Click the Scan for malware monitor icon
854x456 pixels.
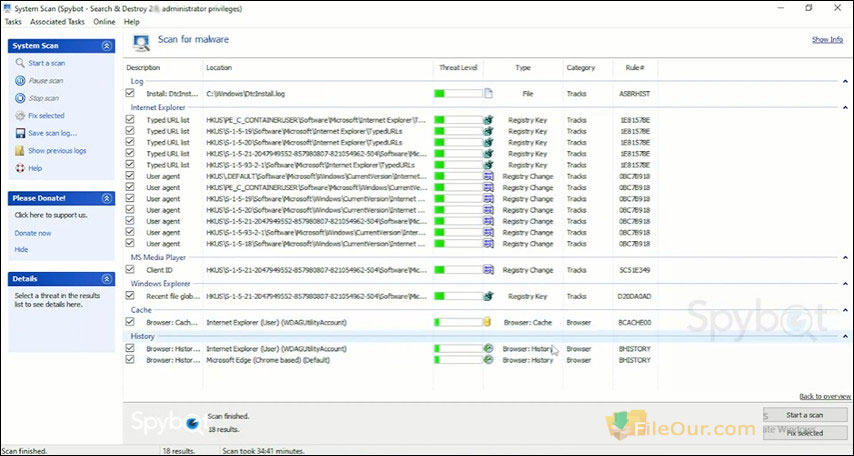coord(141,43)
